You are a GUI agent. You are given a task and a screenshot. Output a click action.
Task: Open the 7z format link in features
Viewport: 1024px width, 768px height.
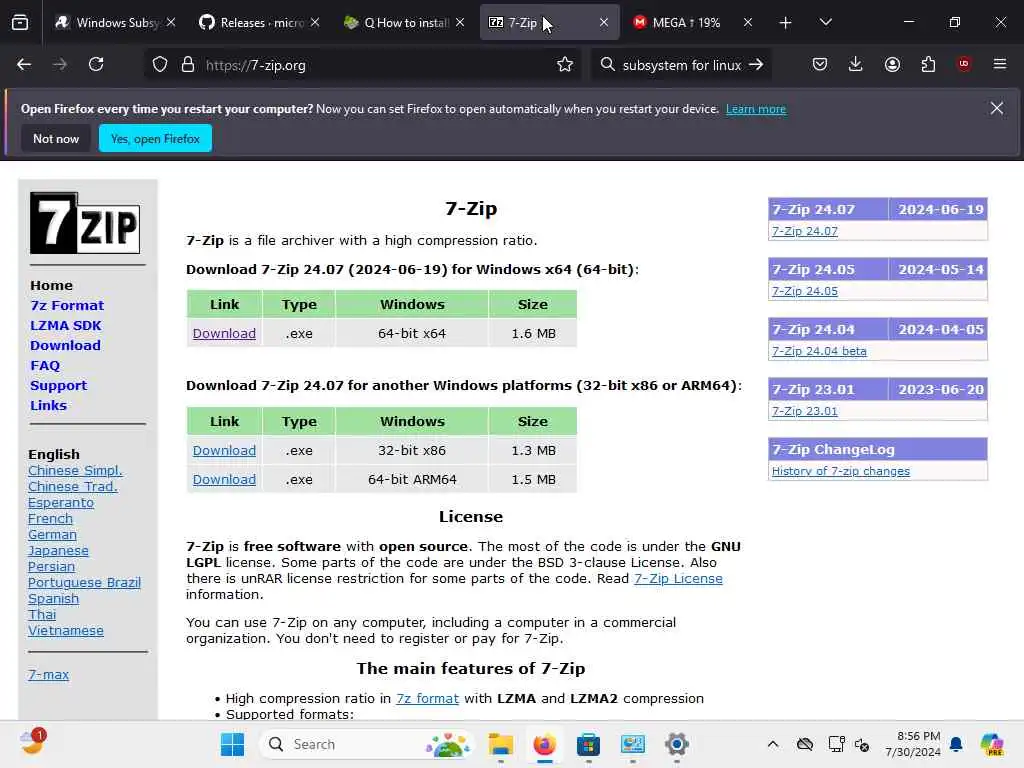point(427,699)
